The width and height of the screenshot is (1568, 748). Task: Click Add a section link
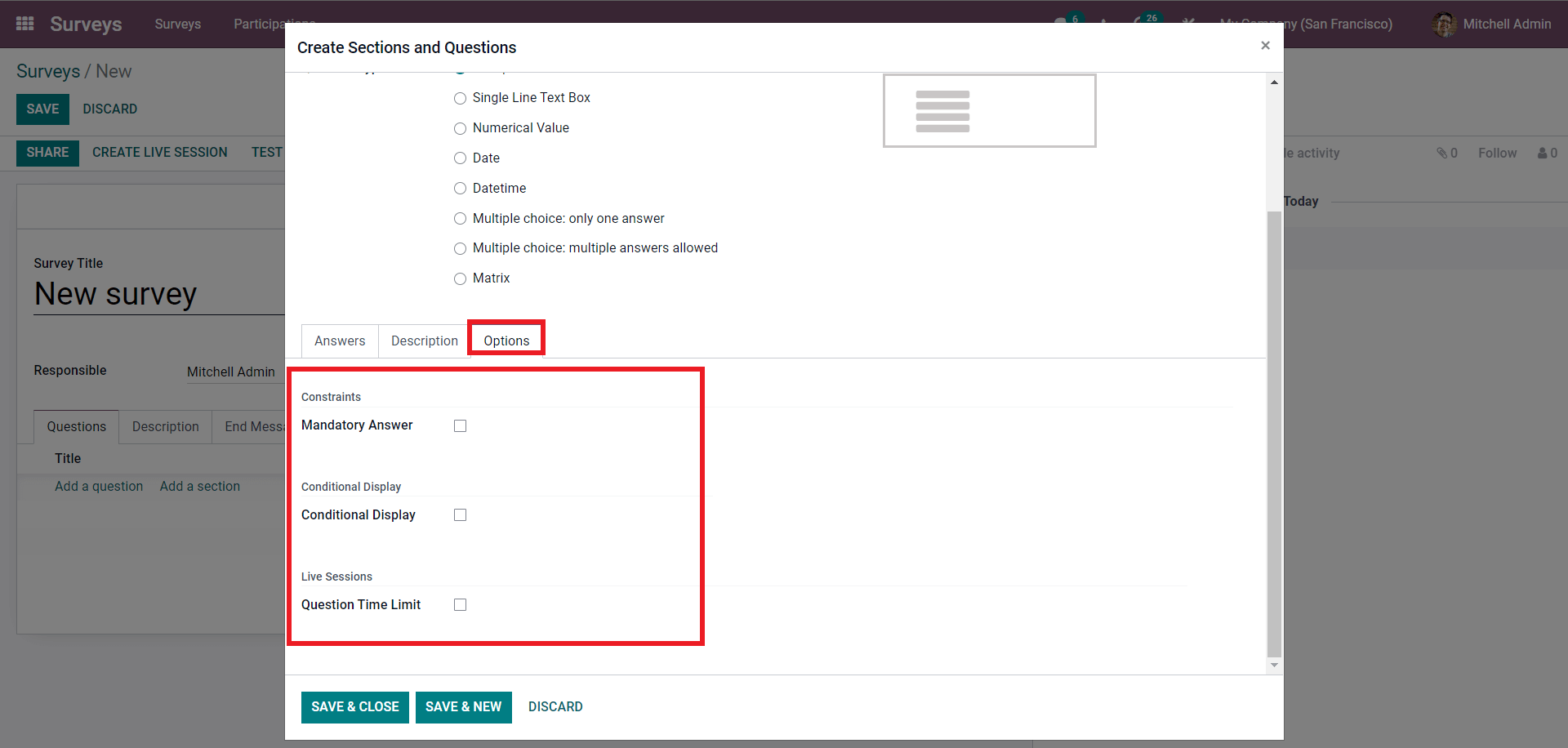click(x=200, y=486)
